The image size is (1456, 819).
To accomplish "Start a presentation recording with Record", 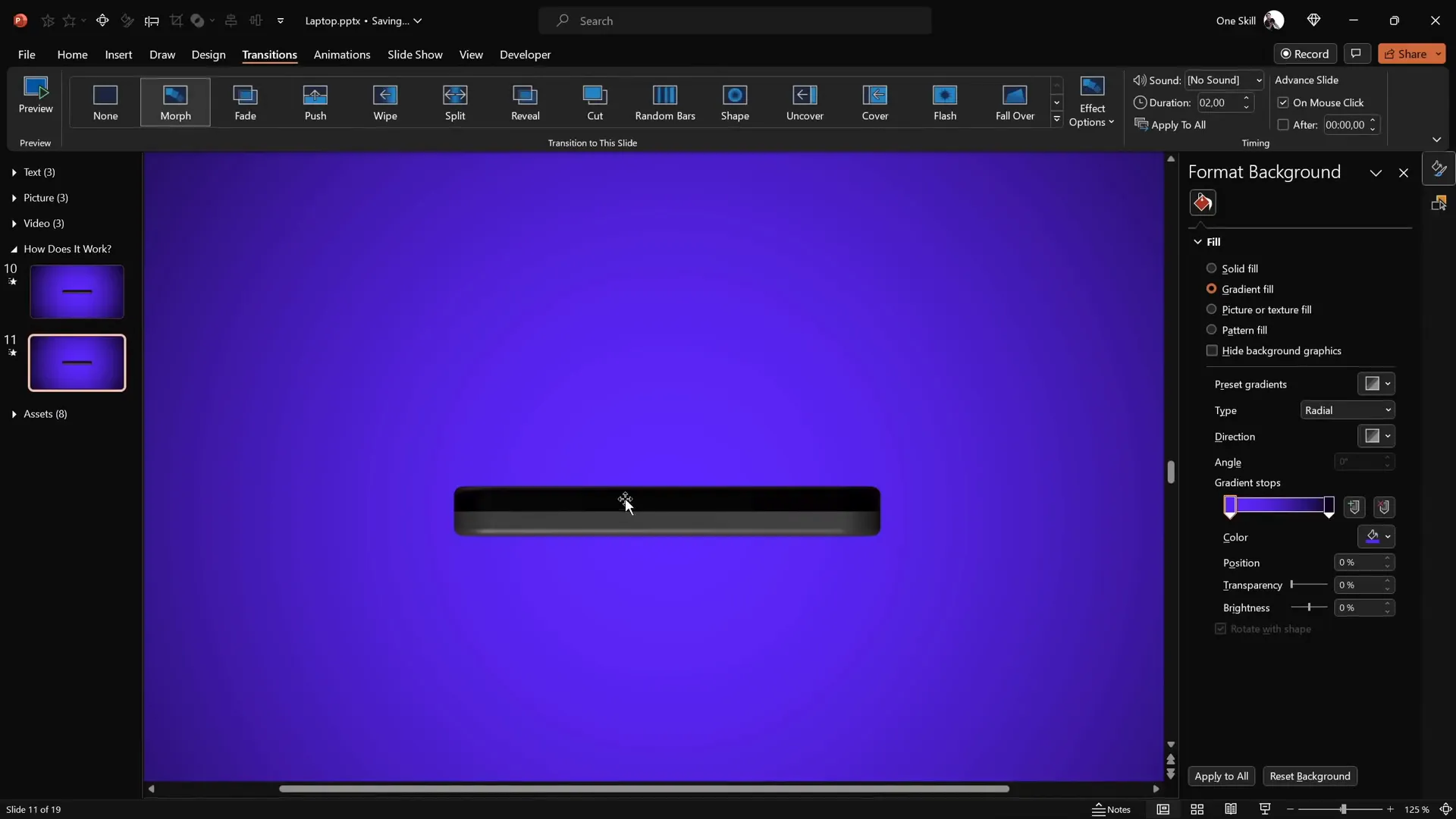I will tap(1305, 53).
